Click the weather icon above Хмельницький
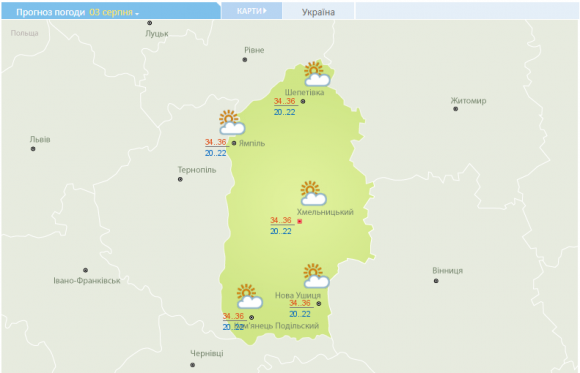The image size is (580, 373). tap(313, 193)
